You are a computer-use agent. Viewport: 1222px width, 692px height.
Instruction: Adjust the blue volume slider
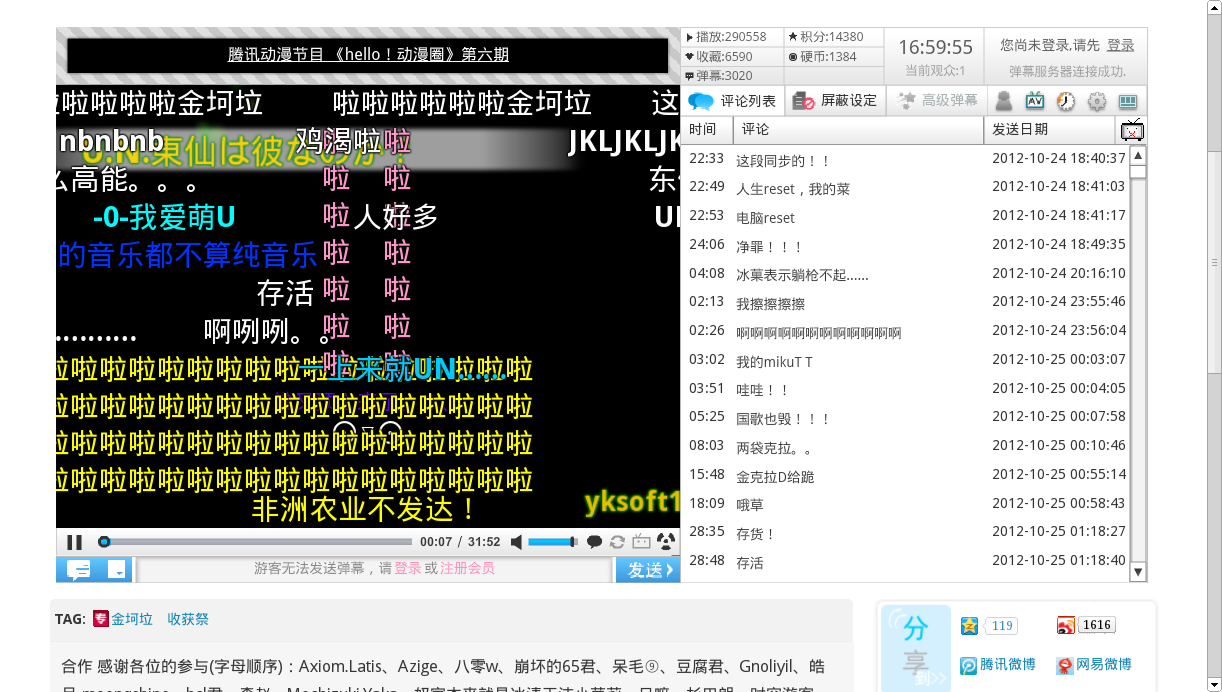tap(553, 542)
